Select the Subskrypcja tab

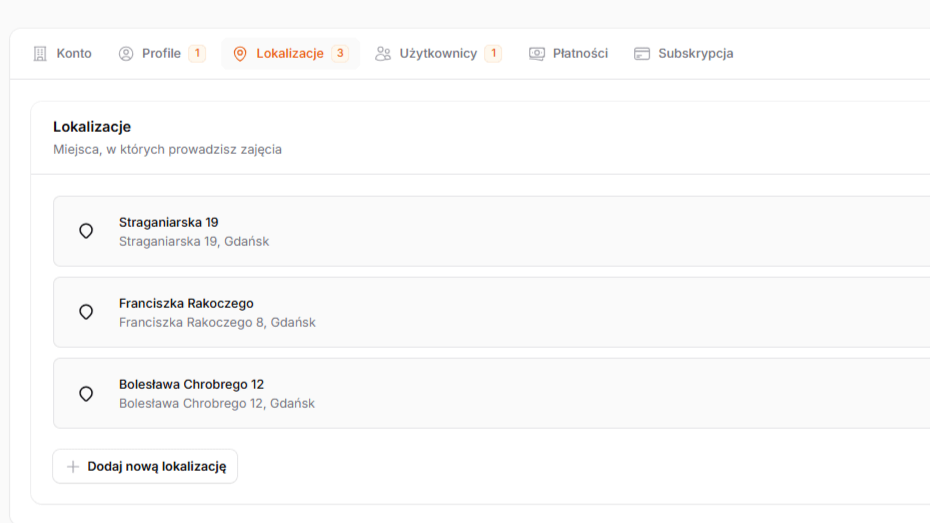(x=695, y=54)
